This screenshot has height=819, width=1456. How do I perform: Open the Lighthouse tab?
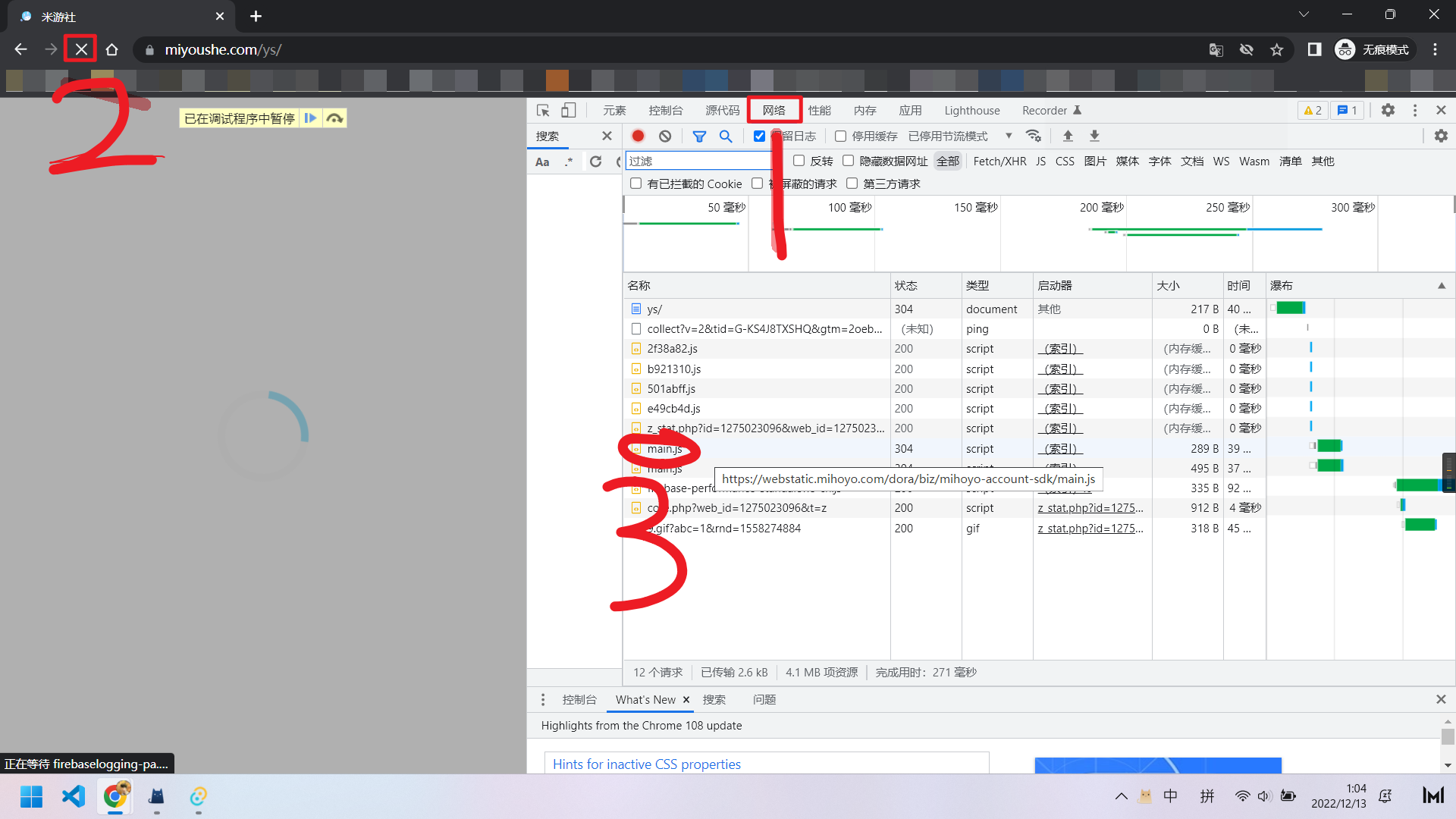pyautogui.click(x=972, y=111)
